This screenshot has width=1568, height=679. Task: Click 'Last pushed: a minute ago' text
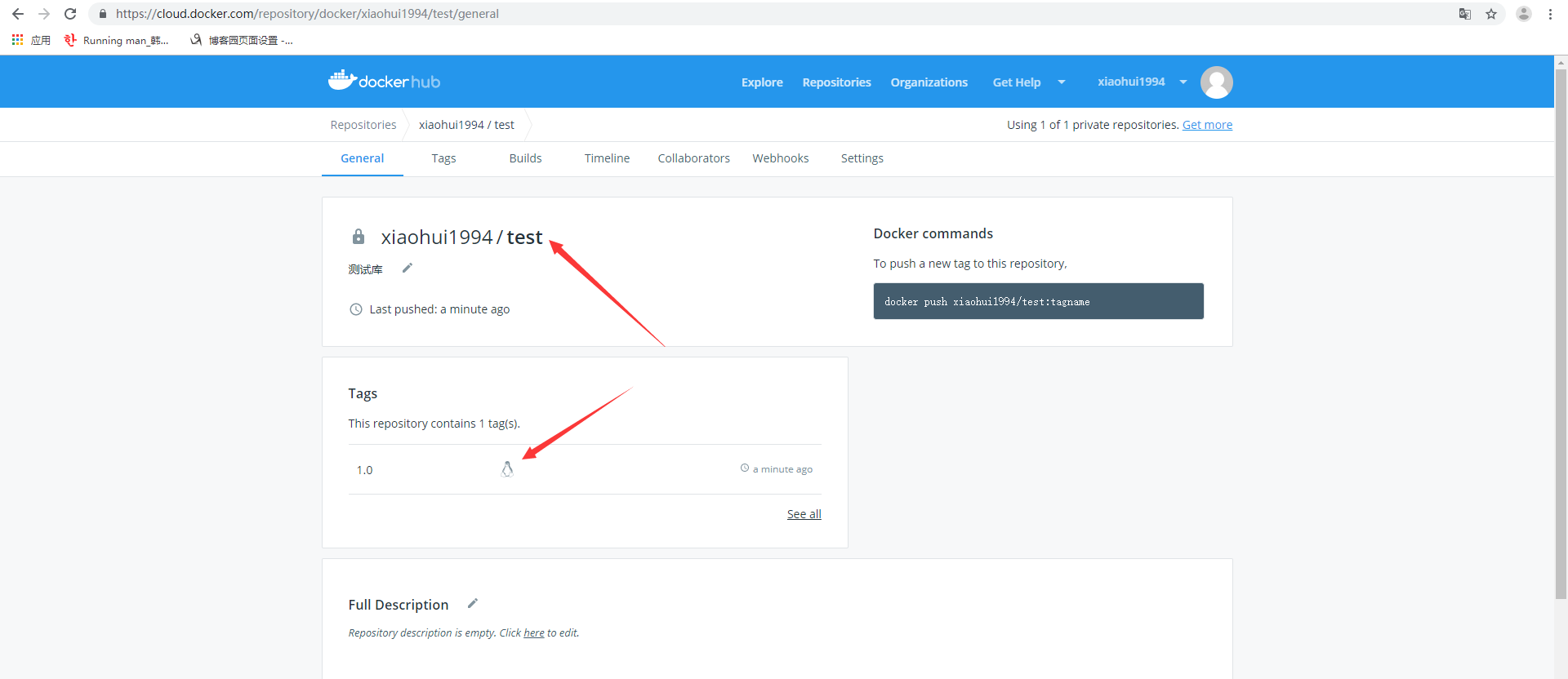[x=439, y=309]
